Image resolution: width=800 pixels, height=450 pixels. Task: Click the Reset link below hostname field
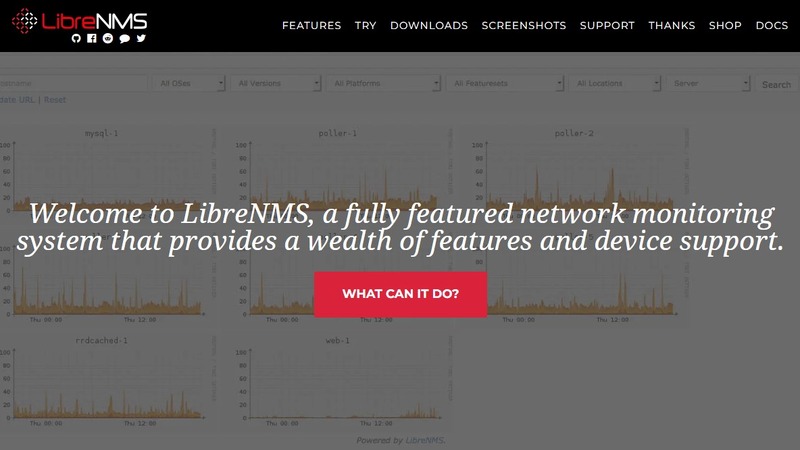[x=55, y=100]
